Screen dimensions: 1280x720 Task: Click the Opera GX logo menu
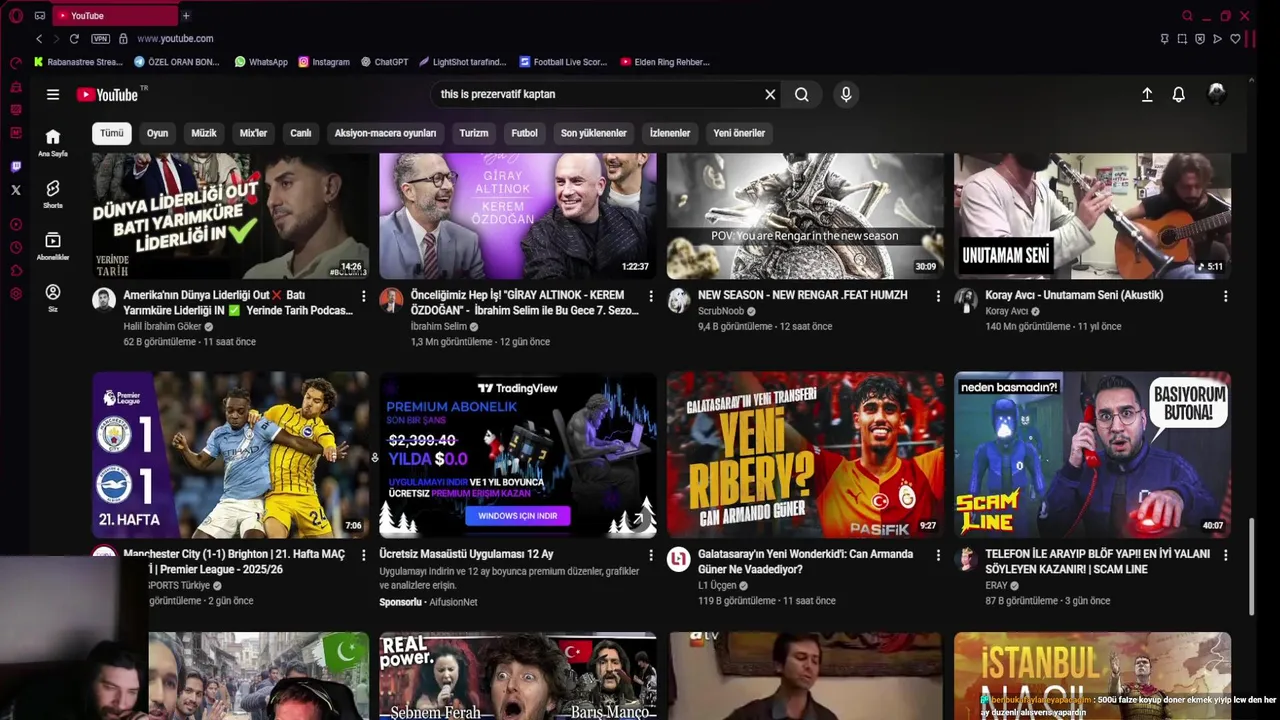point(15,16)
